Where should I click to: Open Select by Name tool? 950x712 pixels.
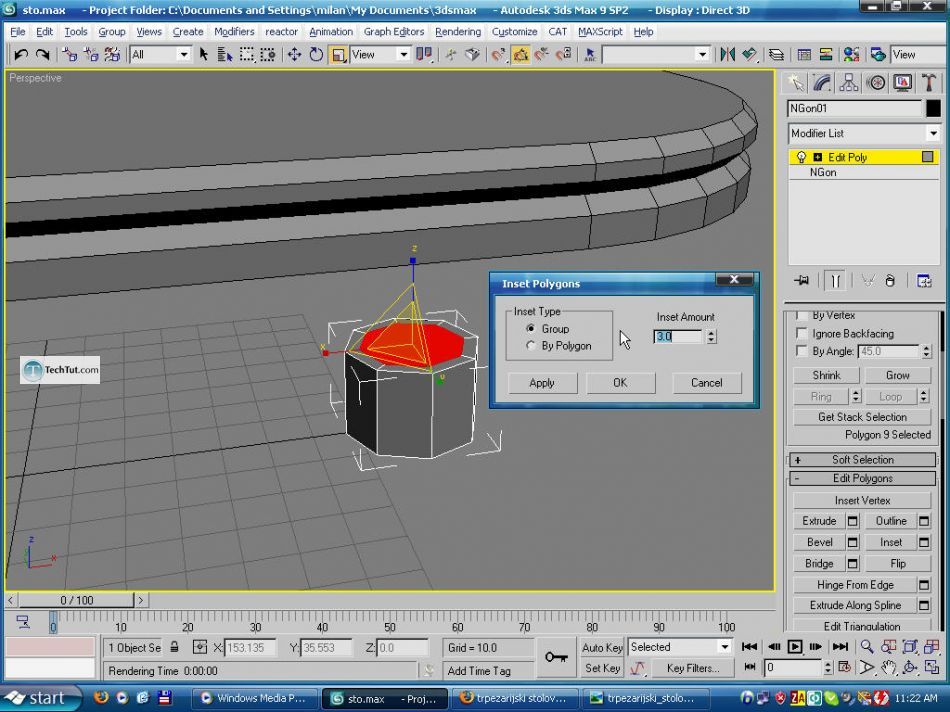[225, 55]
